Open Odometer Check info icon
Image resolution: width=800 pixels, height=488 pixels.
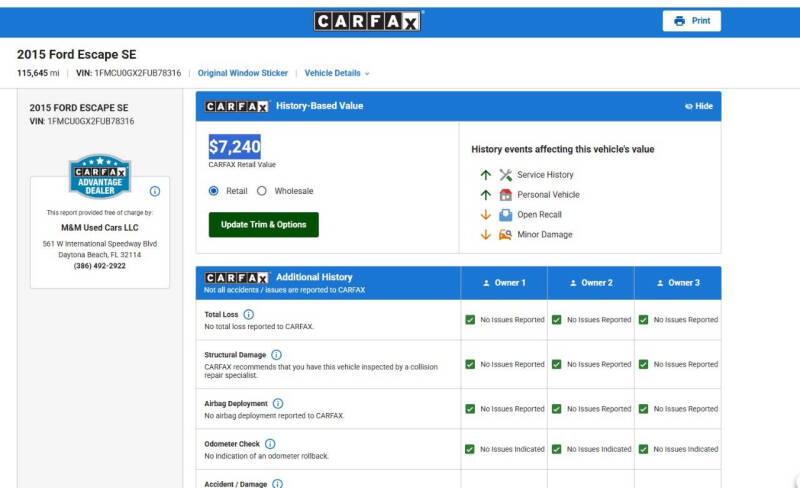coord(270,444)
